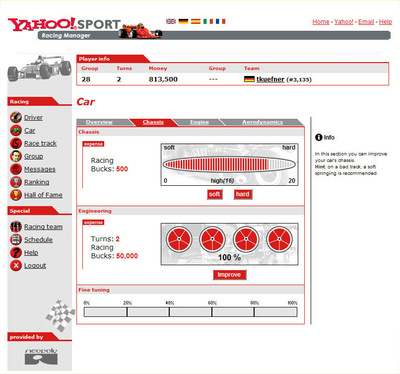Open the tkuefner team link
The height and width of the screenshot is (374, 400).
point(270,79)
